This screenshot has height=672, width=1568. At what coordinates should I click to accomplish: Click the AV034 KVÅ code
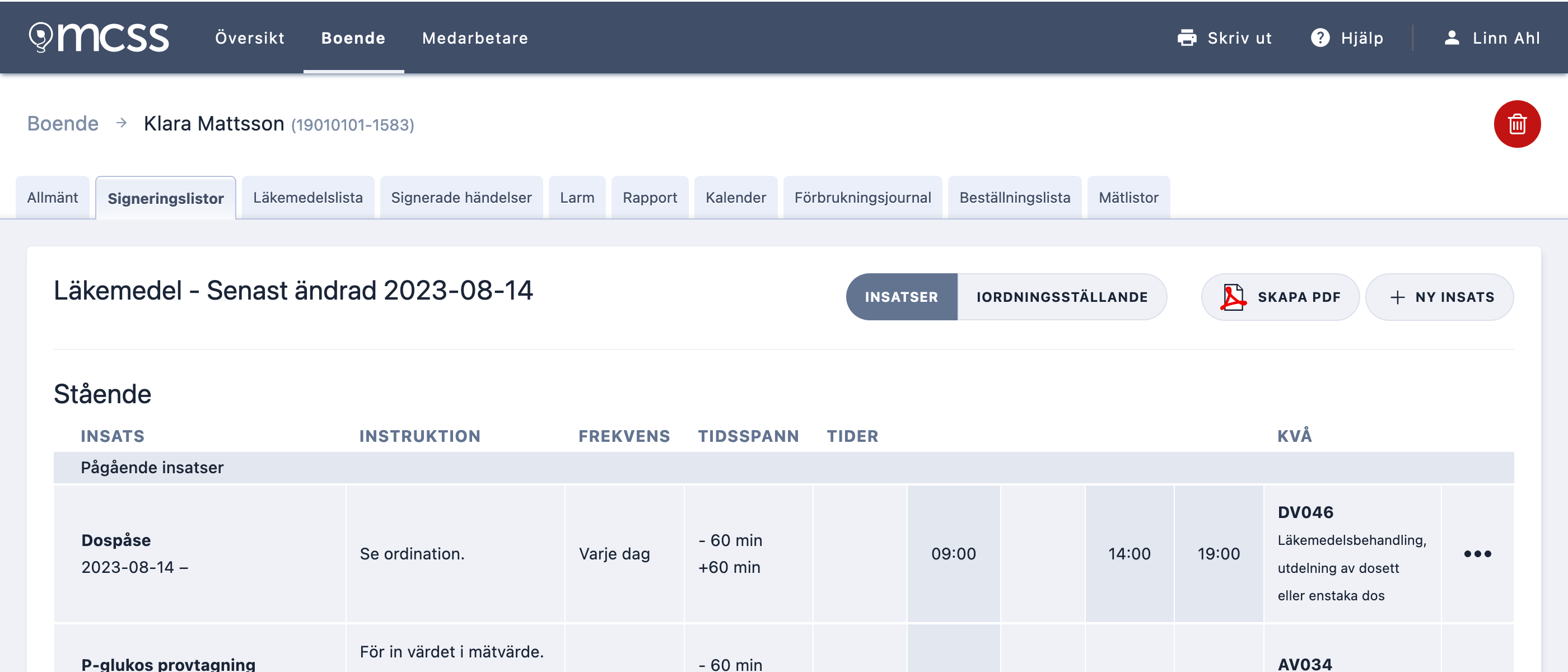tap(1304, 664)
